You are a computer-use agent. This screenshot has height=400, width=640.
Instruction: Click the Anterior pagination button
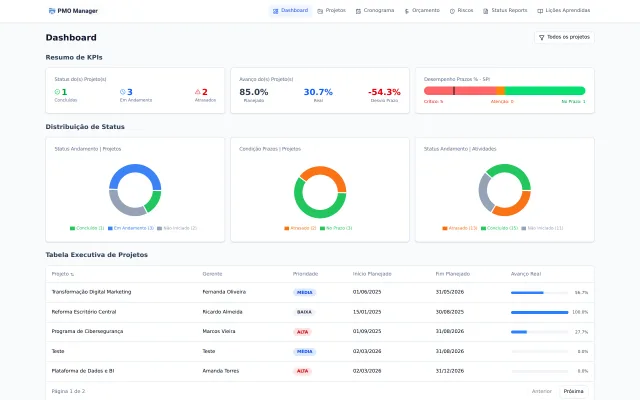pos(542,391)
